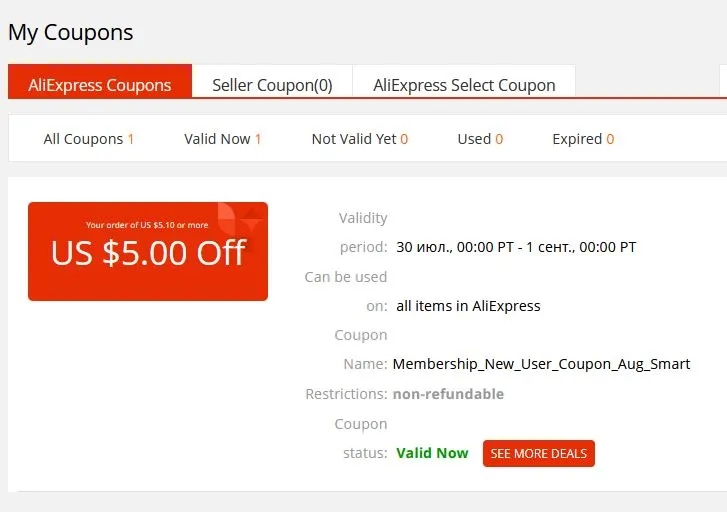Show Not Valid Yet coupons
This screenshot has width=727, height=512.
click(360, 139)
